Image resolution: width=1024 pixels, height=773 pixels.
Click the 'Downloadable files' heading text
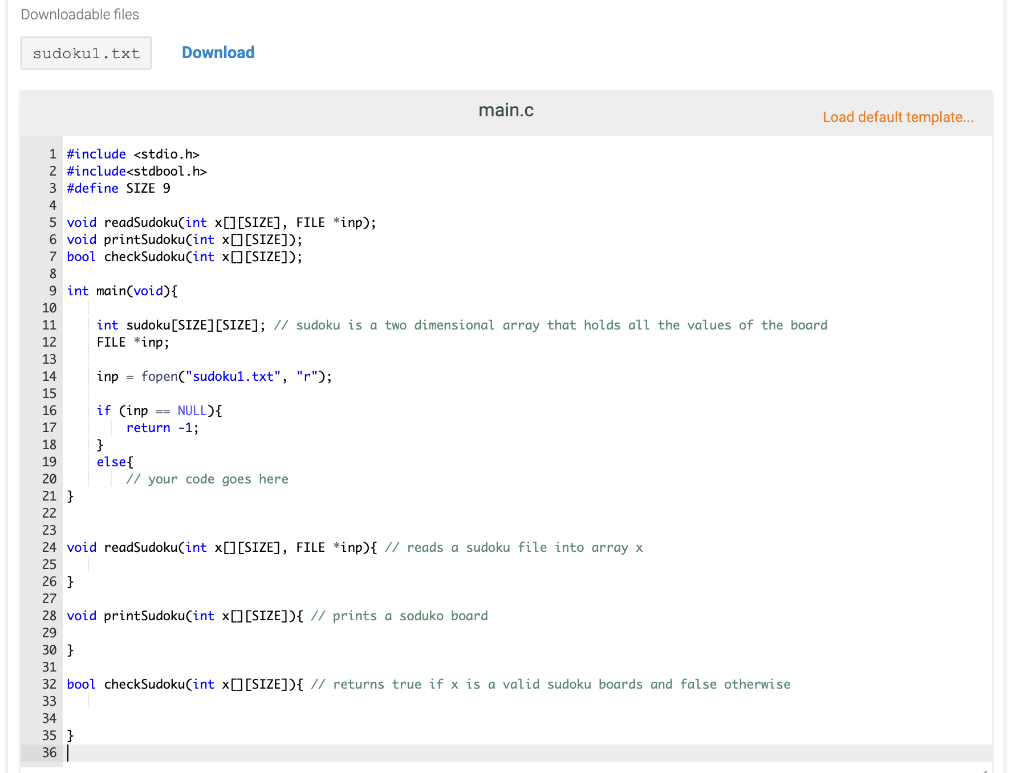[80, 14]
